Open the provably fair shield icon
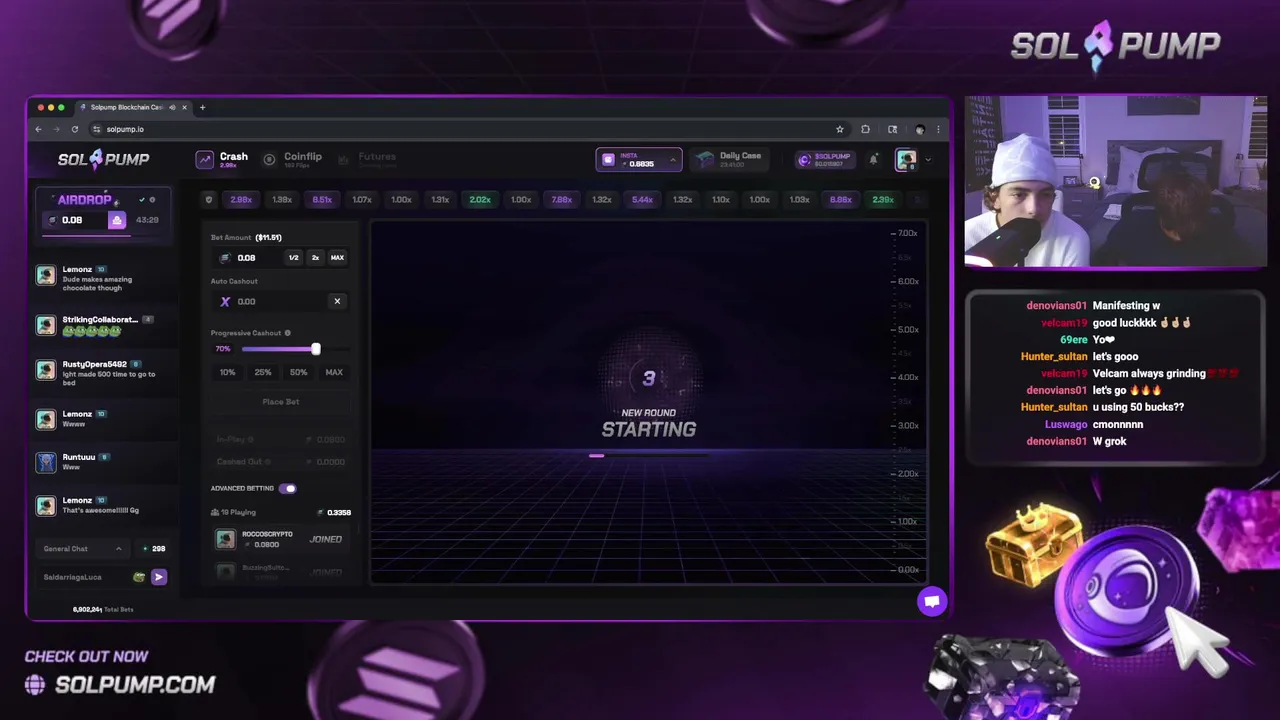The image size is (1280, 720). [208, 199]
